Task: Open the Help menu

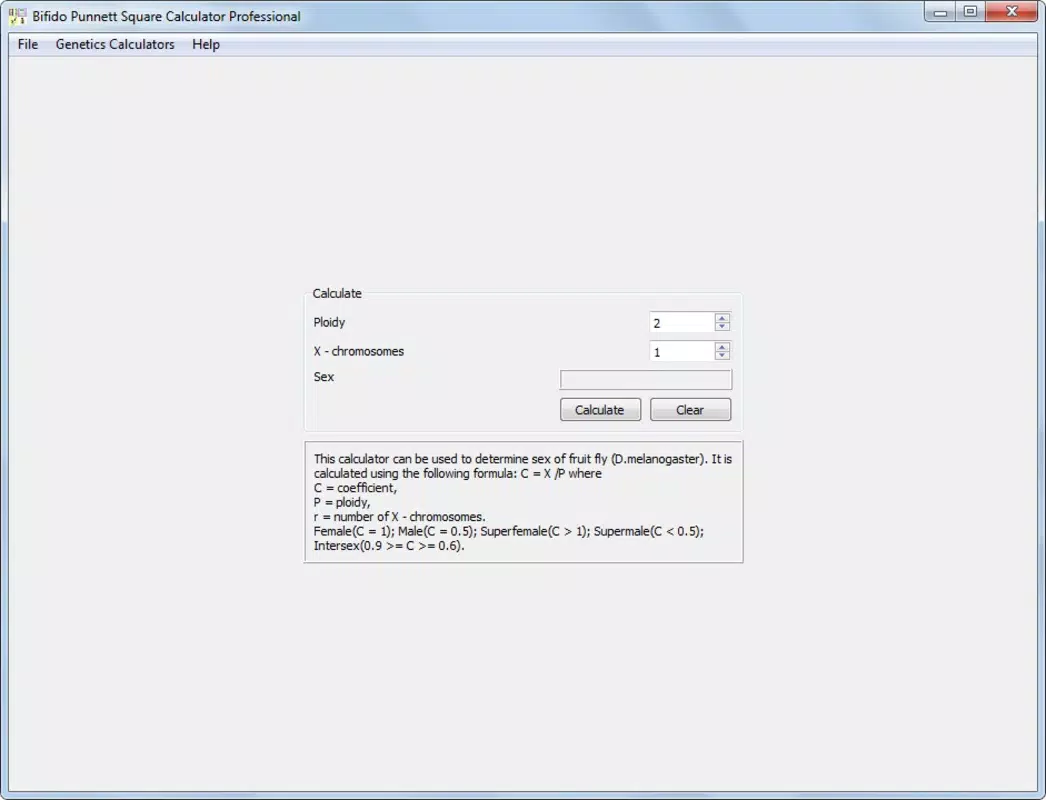Action: (x=205, y=44)
